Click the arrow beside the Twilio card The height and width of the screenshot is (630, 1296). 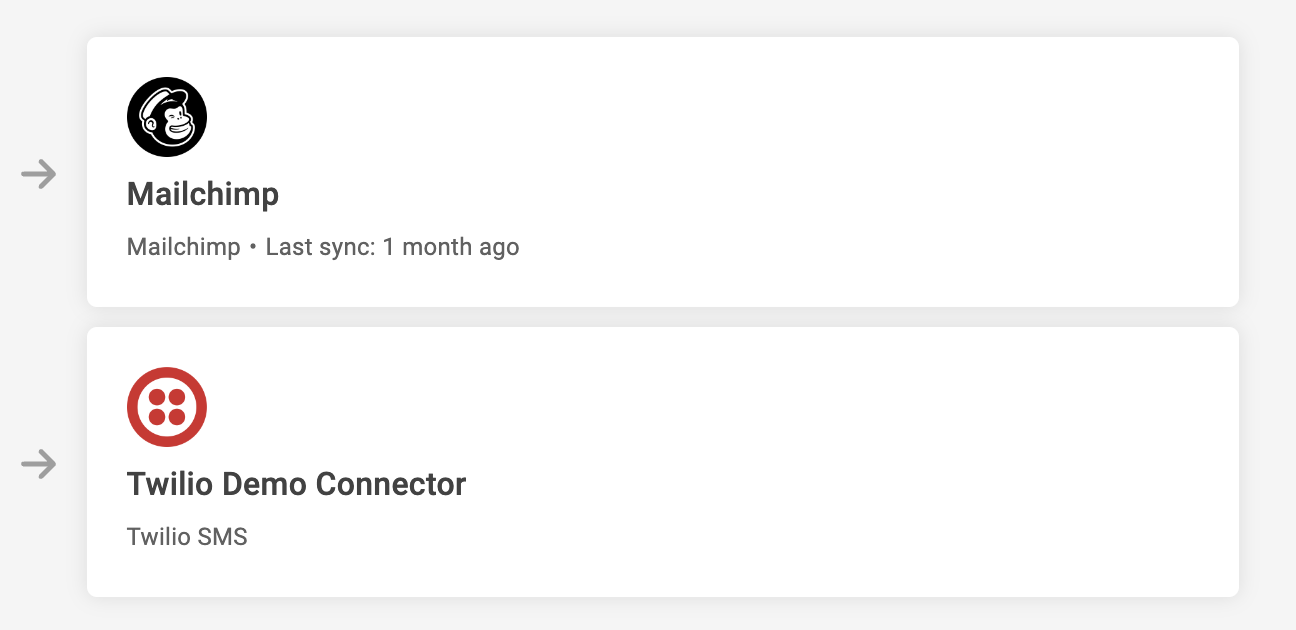[x=39, y=464]
